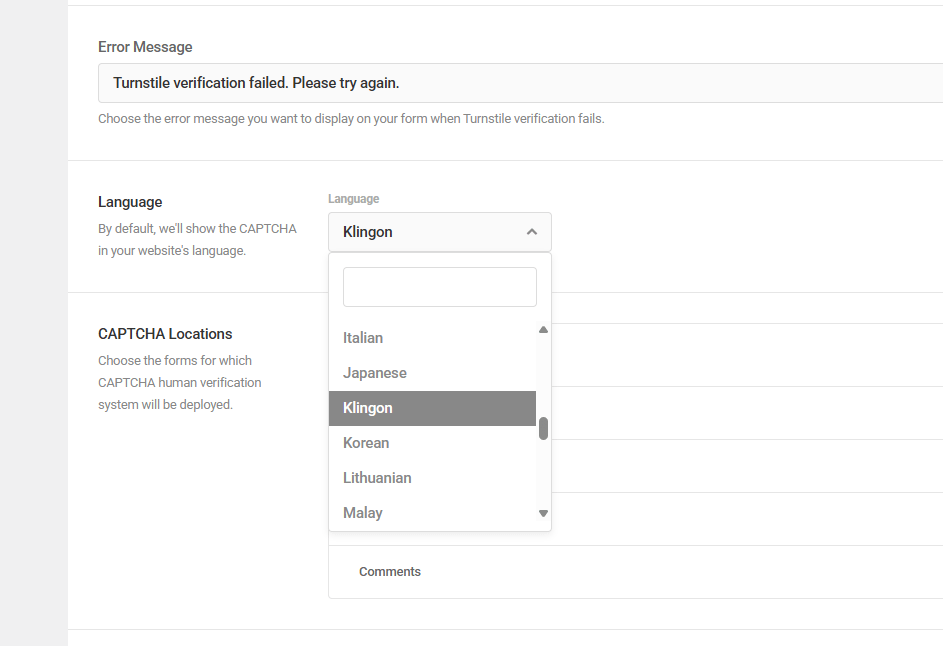The width and height of the screenshot is (943, 646).
Task: Click the Error Message label
Action: point(144,46)
